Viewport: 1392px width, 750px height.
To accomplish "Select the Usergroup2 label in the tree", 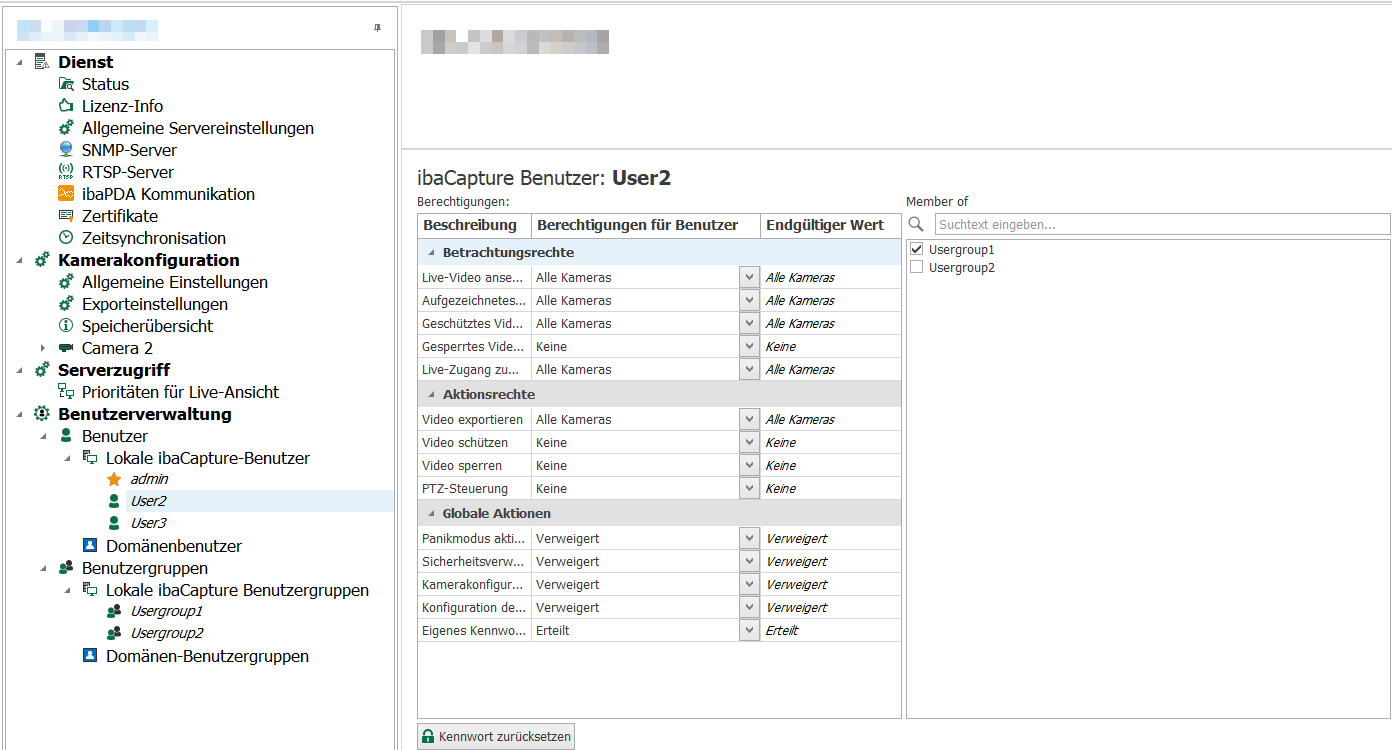I will (167, 633).
